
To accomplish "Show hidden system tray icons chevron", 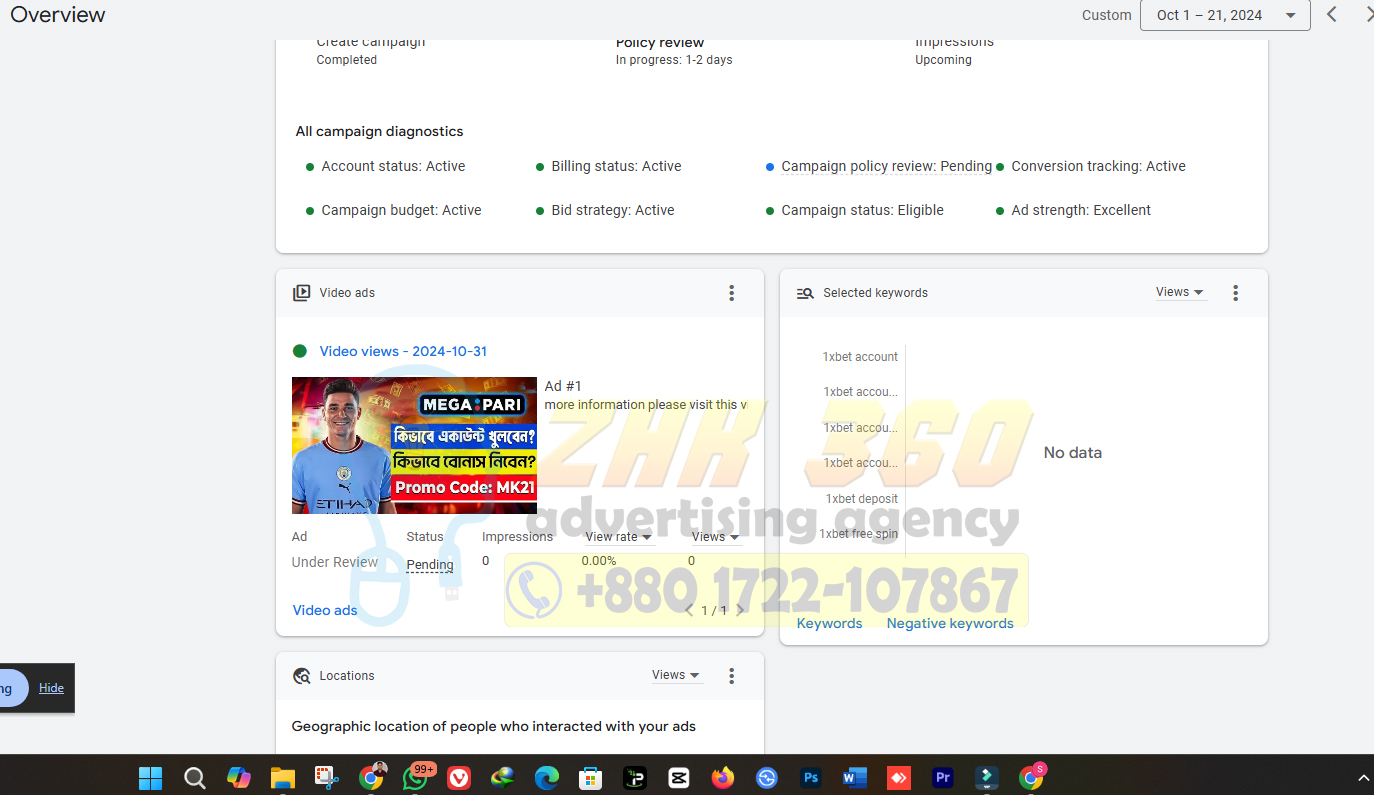I will (x=1363, y=777).
